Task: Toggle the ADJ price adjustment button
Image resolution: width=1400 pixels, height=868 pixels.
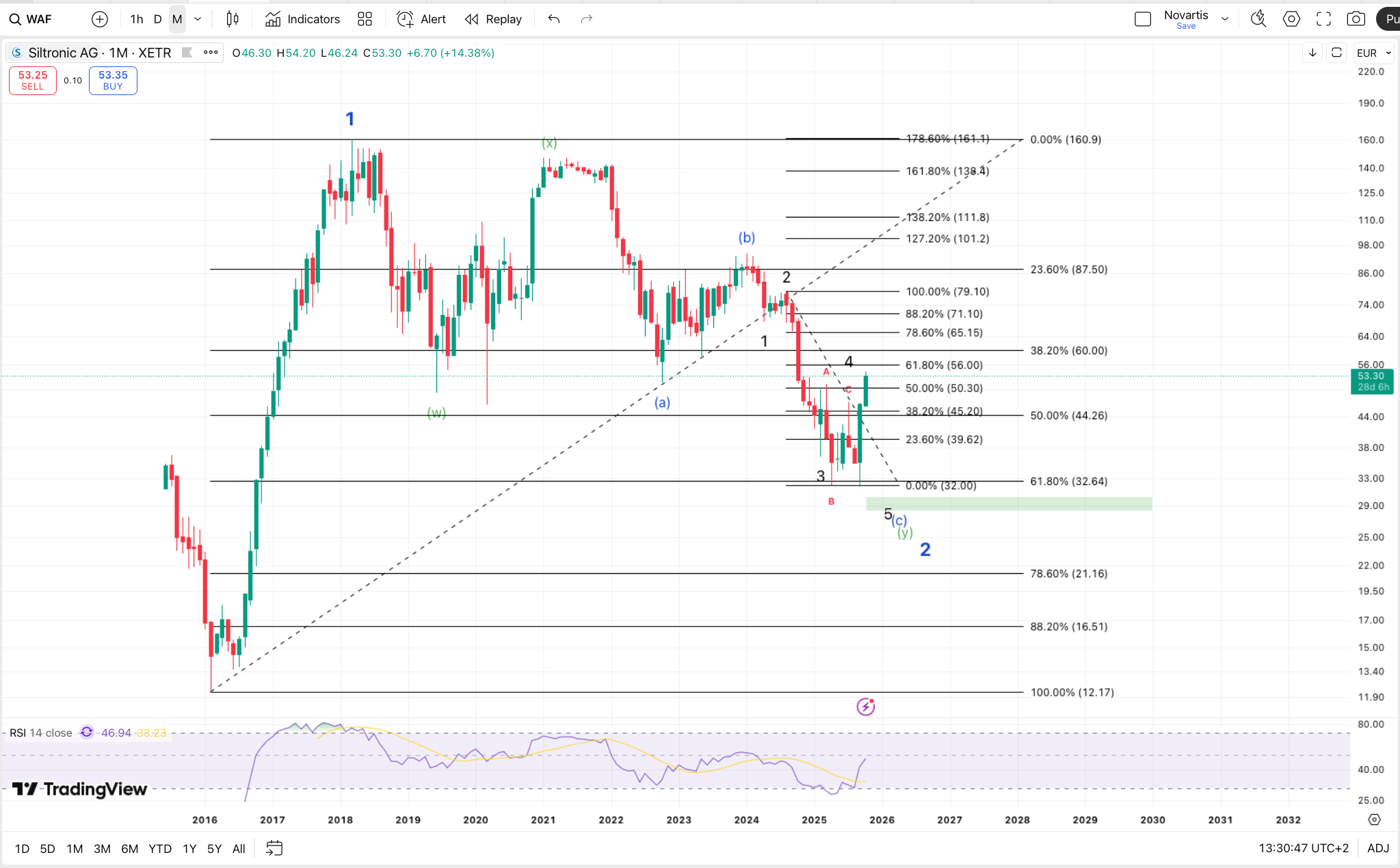Action: 1377,848
